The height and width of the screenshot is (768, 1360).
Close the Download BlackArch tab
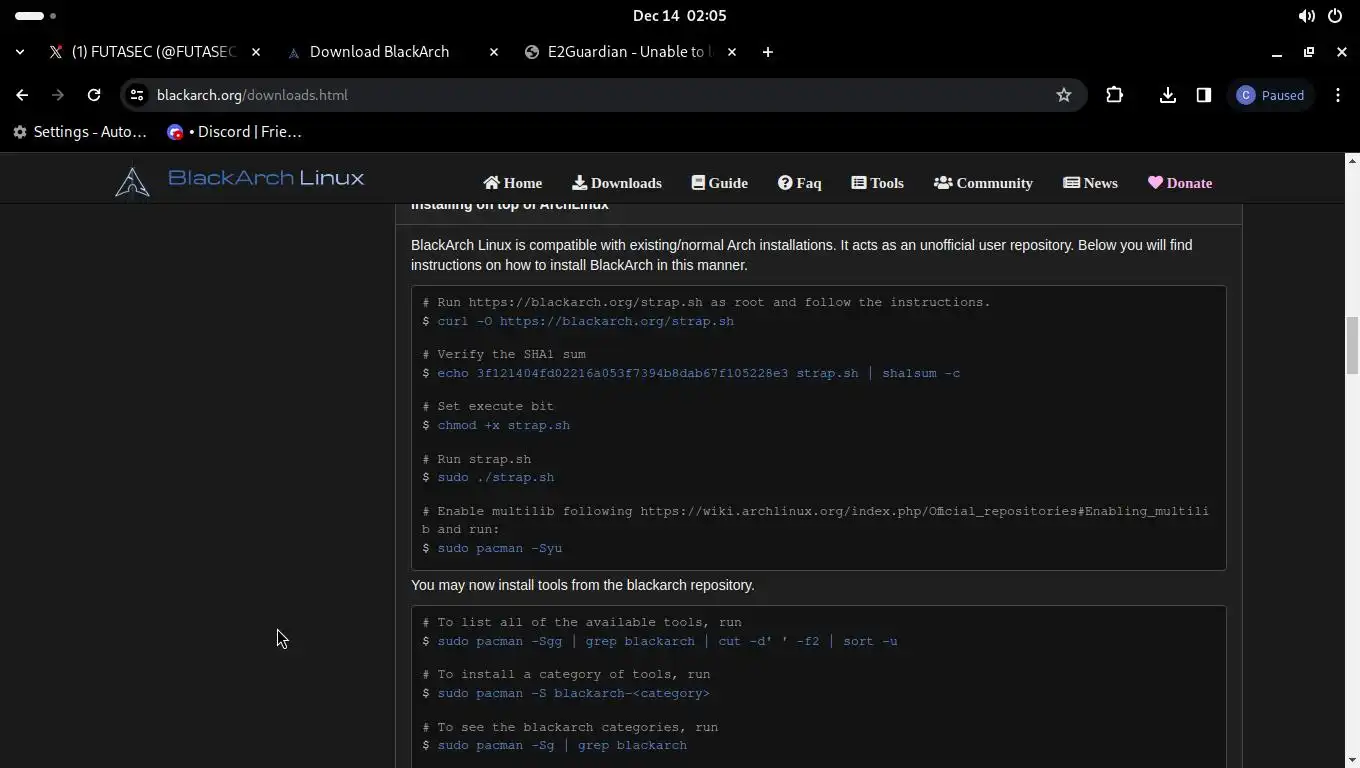coord(494,52)
